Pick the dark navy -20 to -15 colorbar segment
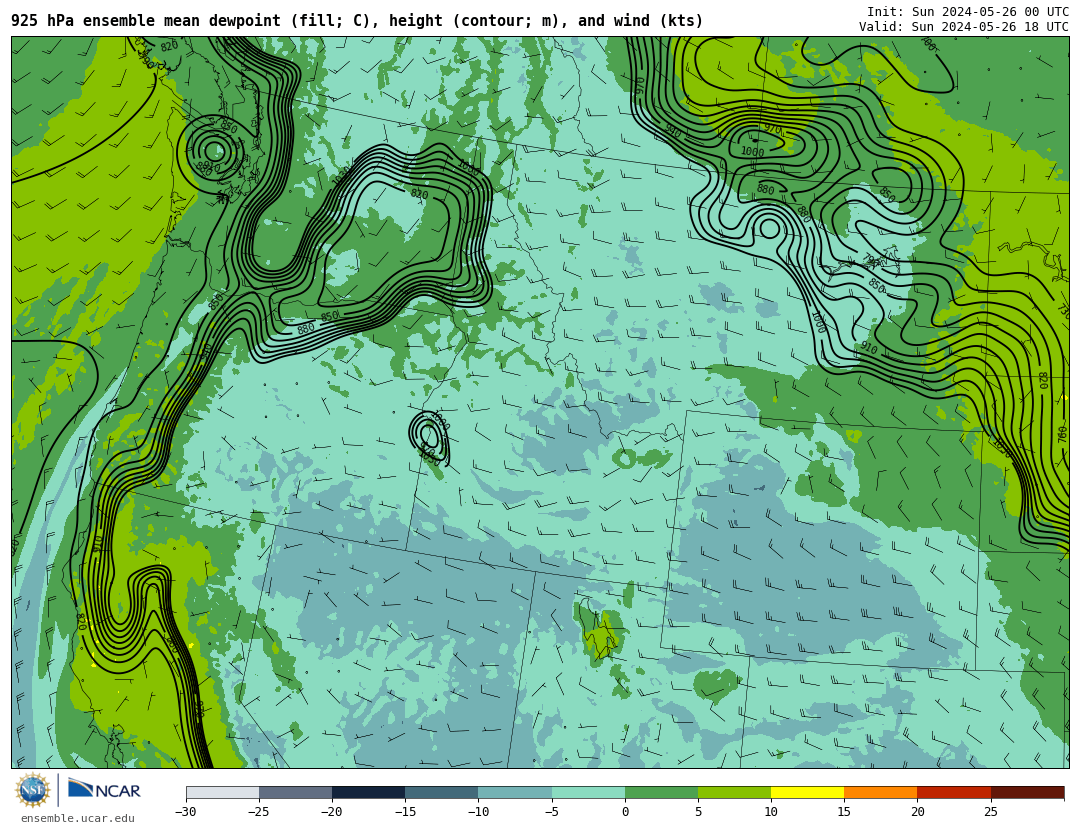Viewport: 1080px width, 831px height. 368,792
